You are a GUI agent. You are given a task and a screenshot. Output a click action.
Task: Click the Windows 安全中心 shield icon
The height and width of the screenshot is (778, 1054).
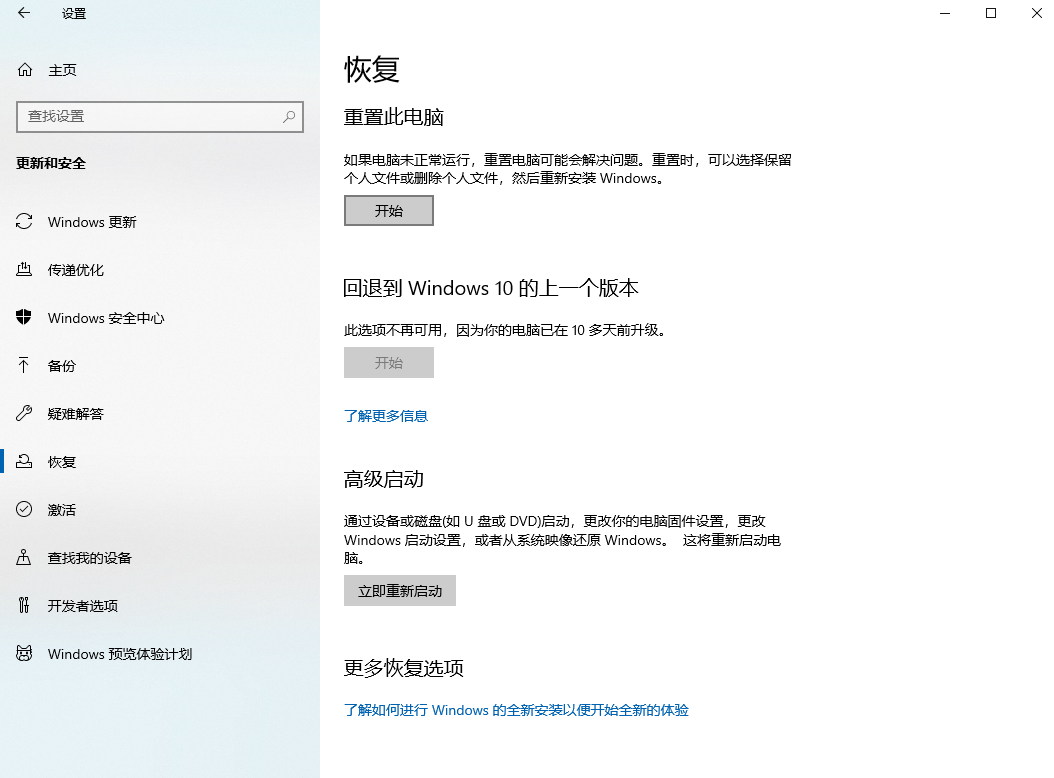point(24,317)
